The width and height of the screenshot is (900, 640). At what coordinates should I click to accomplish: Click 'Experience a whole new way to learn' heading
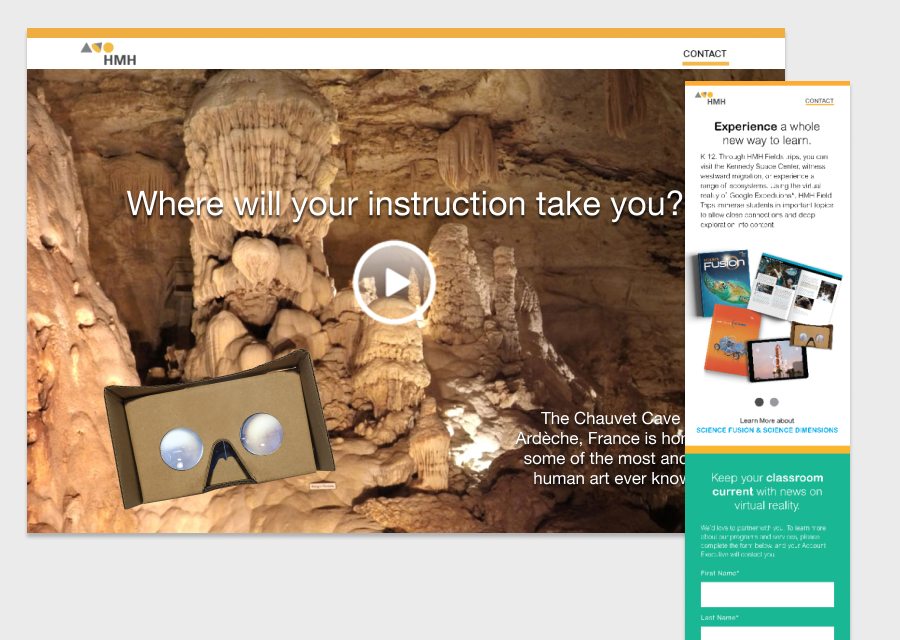[767, 133]
